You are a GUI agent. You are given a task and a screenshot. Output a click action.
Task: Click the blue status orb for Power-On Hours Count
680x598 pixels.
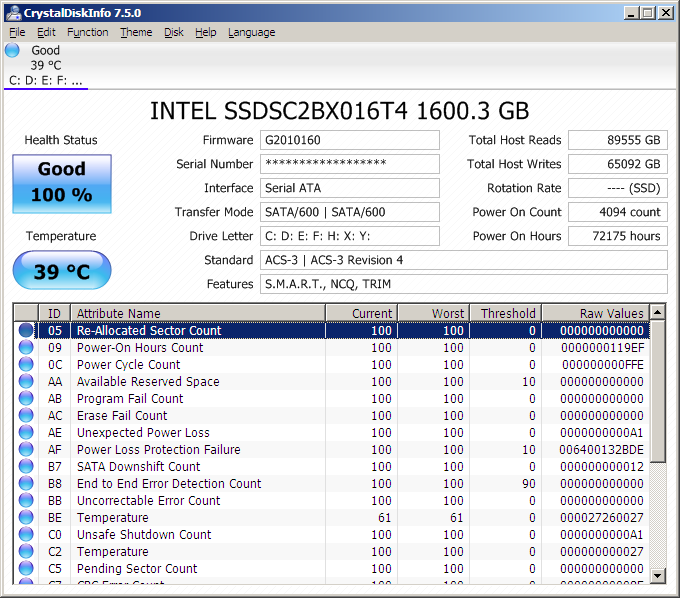pos(26,348)
